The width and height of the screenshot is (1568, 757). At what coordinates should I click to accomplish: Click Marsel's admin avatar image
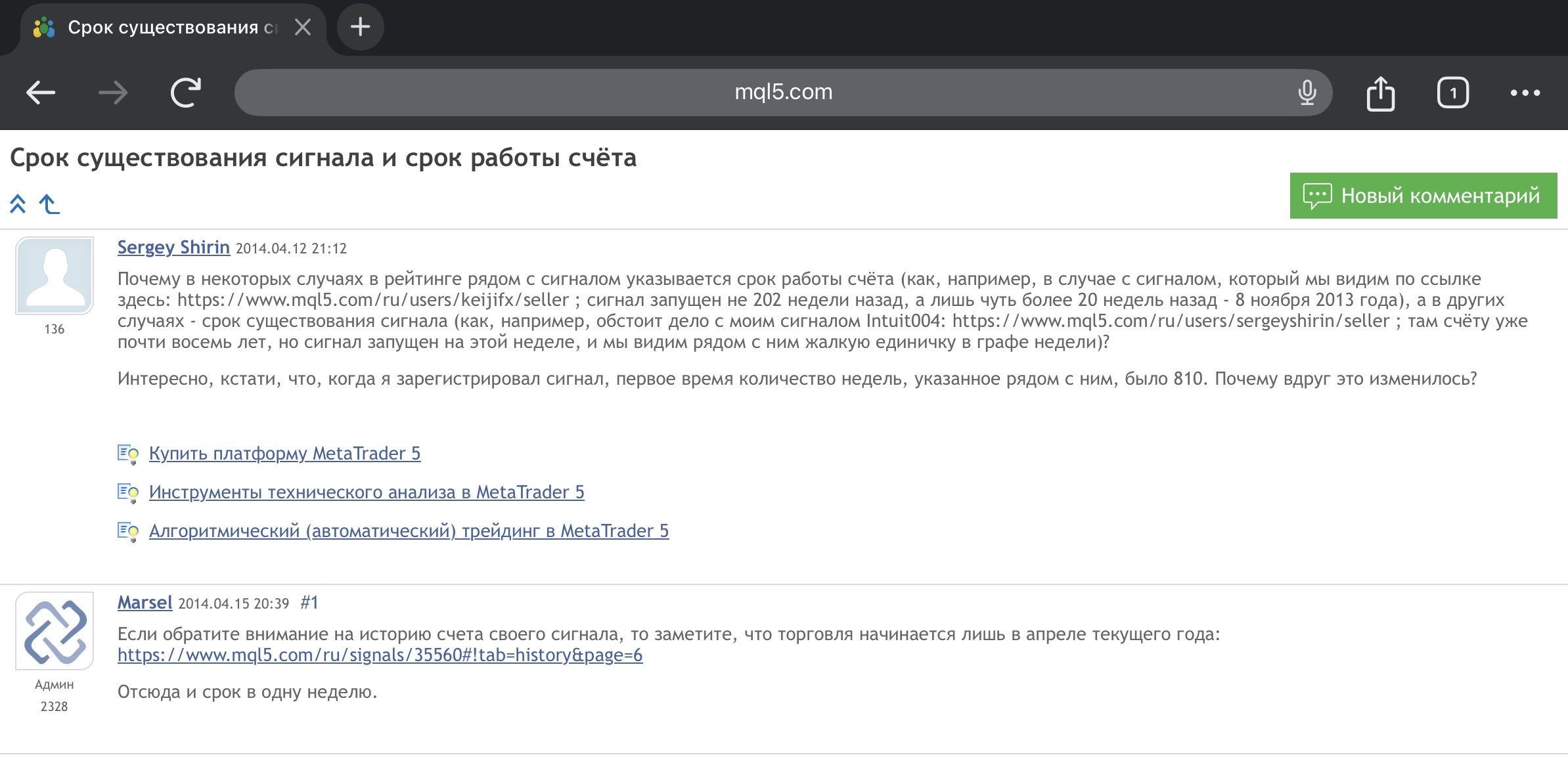pyautogui.click(x=55, y=631)
